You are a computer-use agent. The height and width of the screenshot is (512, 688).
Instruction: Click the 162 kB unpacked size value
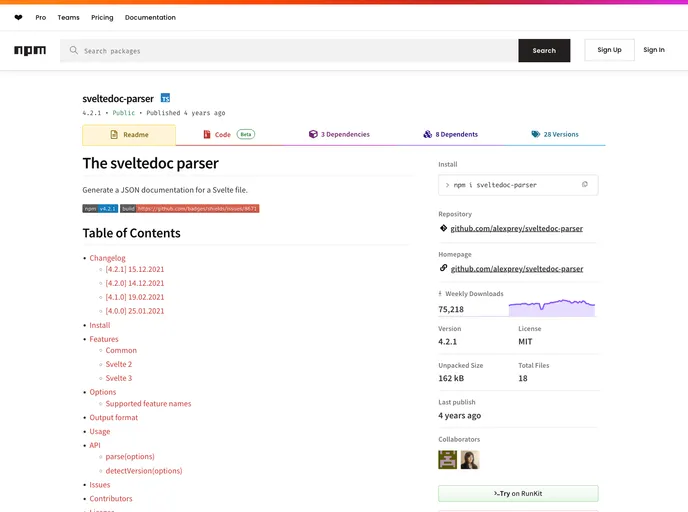(x=451, y=378)
